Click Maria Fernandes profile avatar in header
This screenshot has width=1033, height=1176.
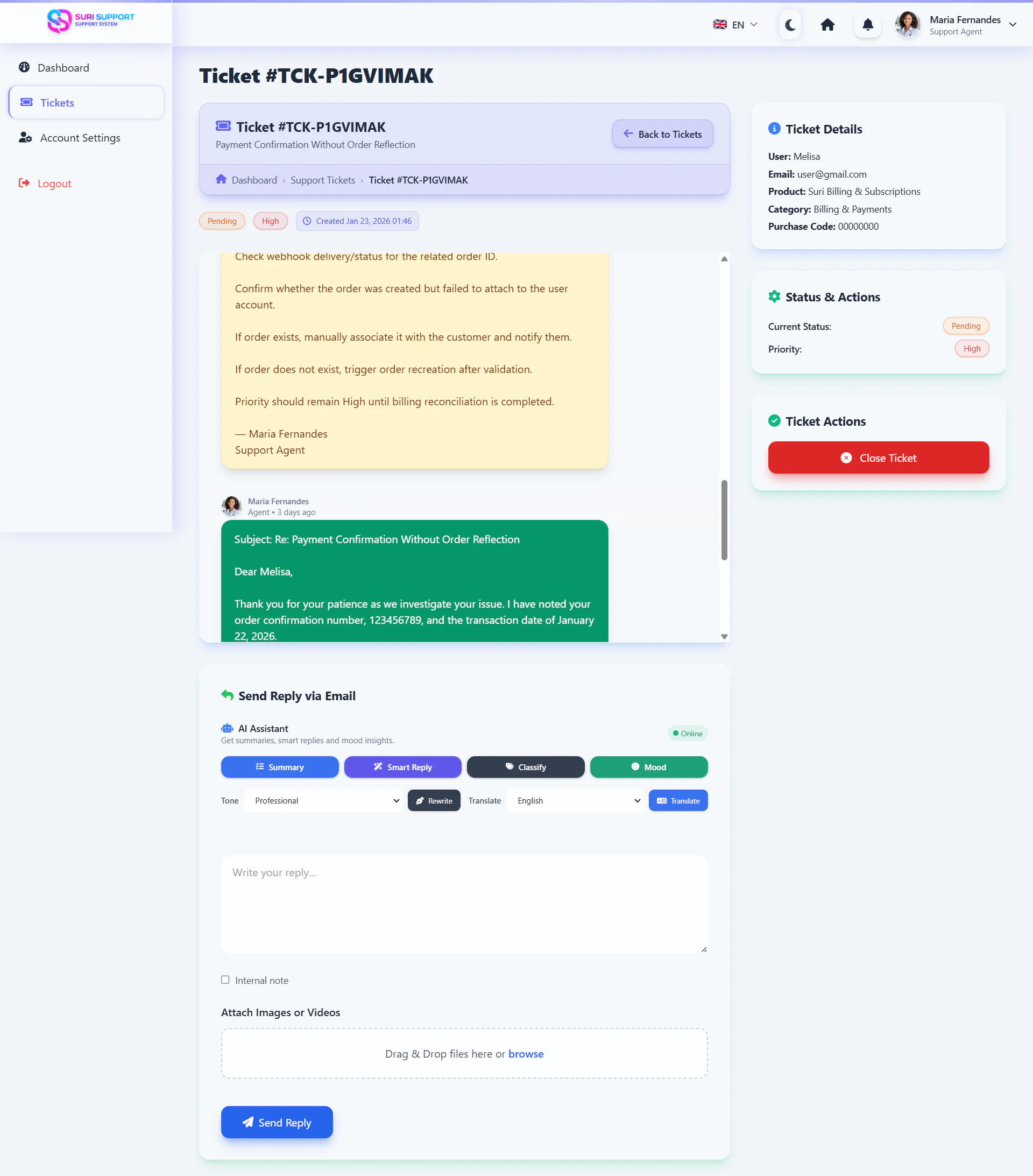pyautogui.click(x=907, y=25)
